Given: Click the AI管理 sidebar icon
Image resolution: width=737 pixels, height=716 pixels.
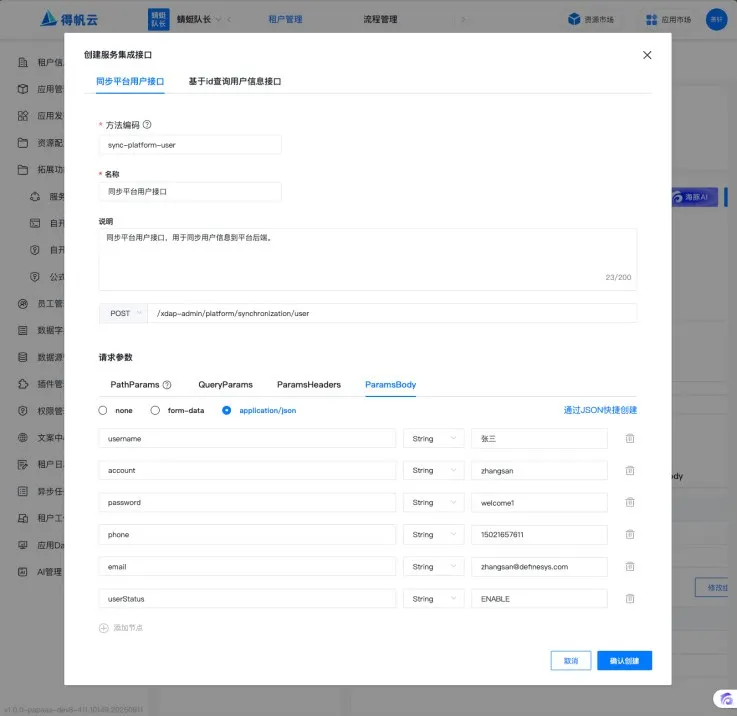Looking at the screenshot, I should pos(23,572).
